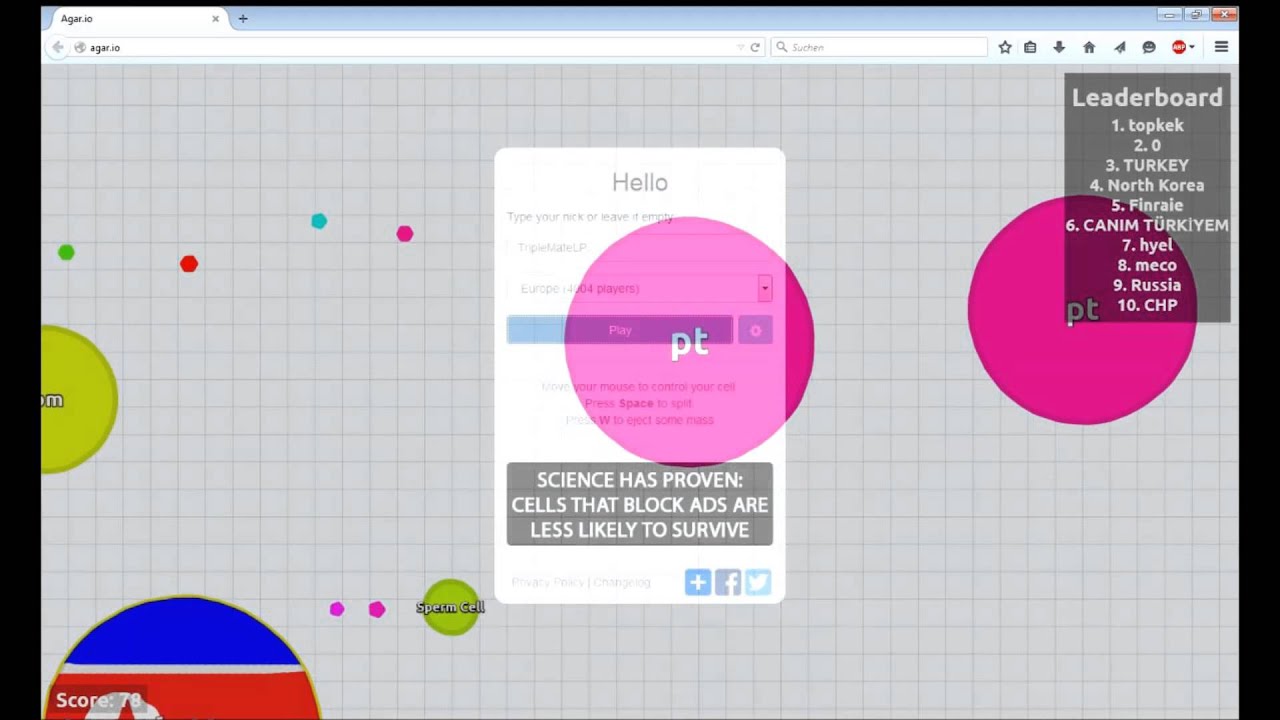
Task: Click the red food pellet
Action: click(x=189, y=264)
